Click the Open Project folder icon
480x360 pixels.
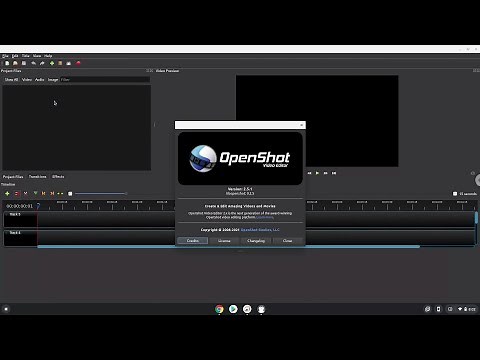15,63
